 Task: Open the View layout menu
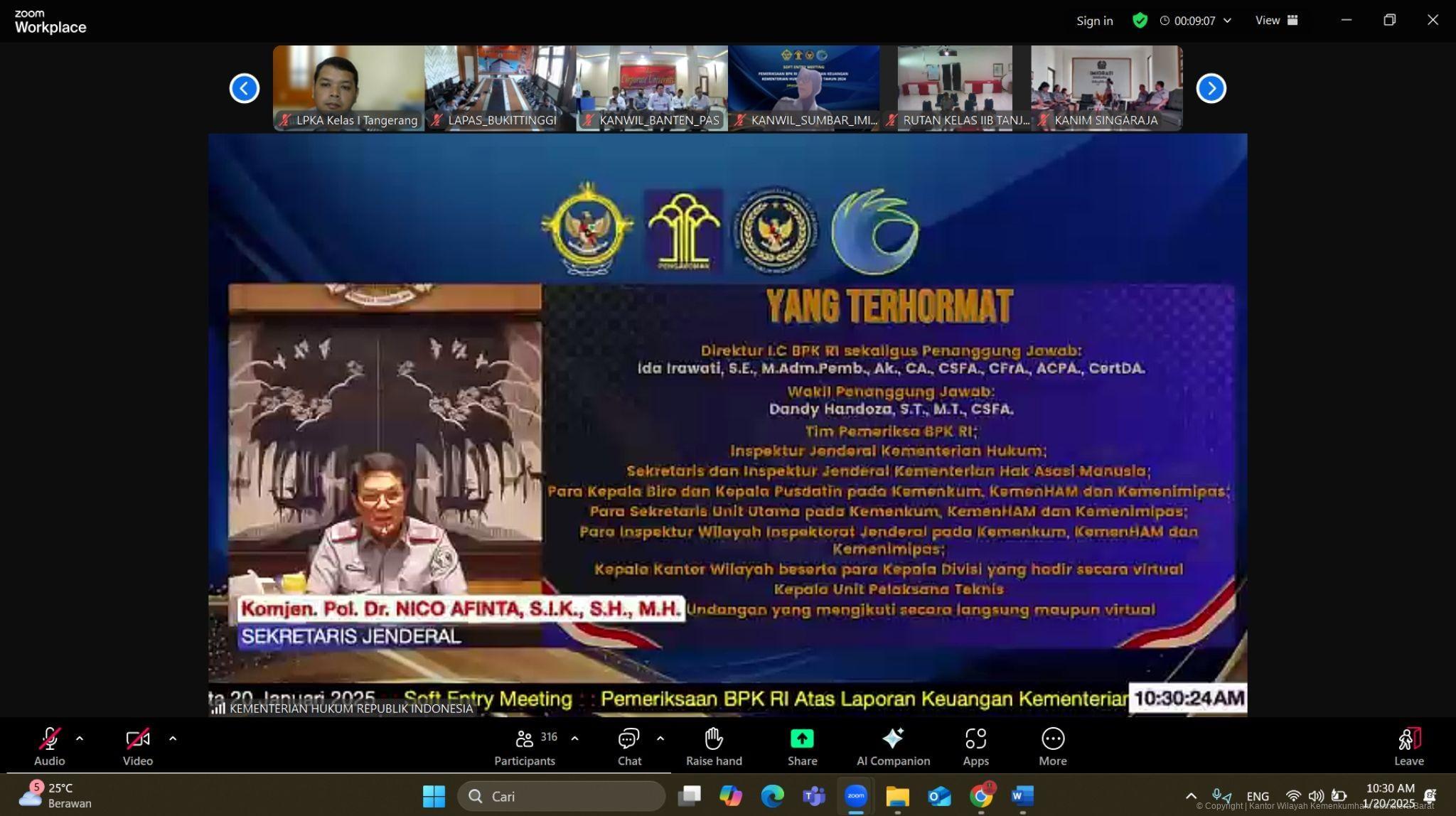click(1276, 20)
